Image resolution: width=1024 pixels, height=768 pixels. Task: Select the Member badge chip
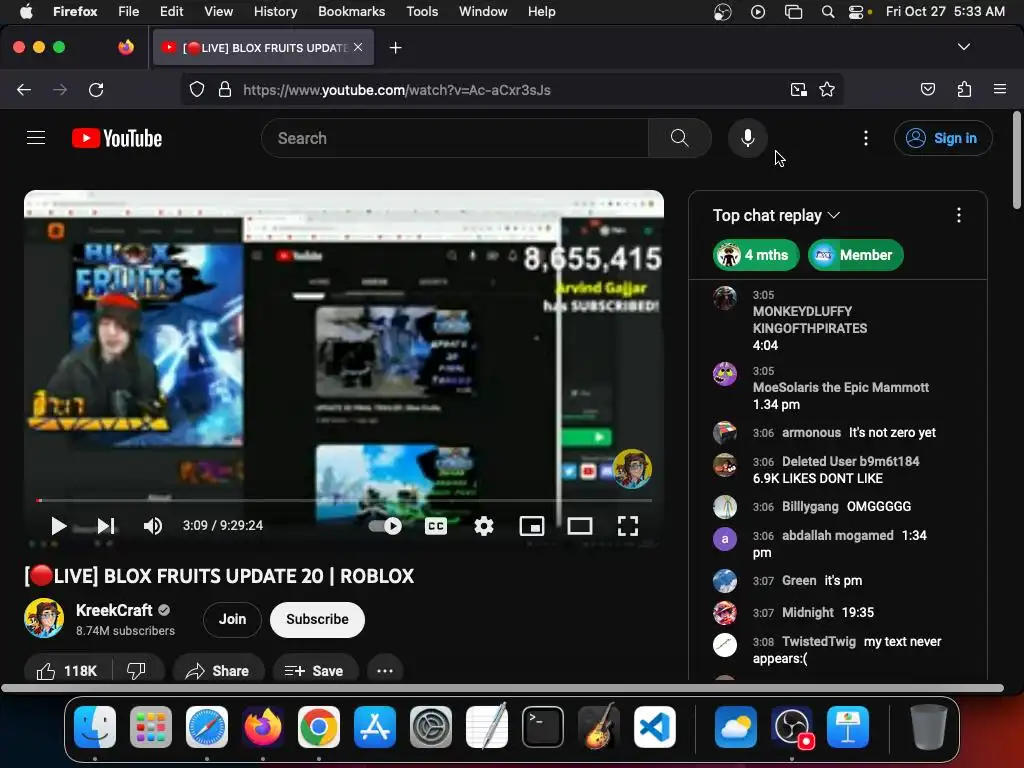pos(856,255)
